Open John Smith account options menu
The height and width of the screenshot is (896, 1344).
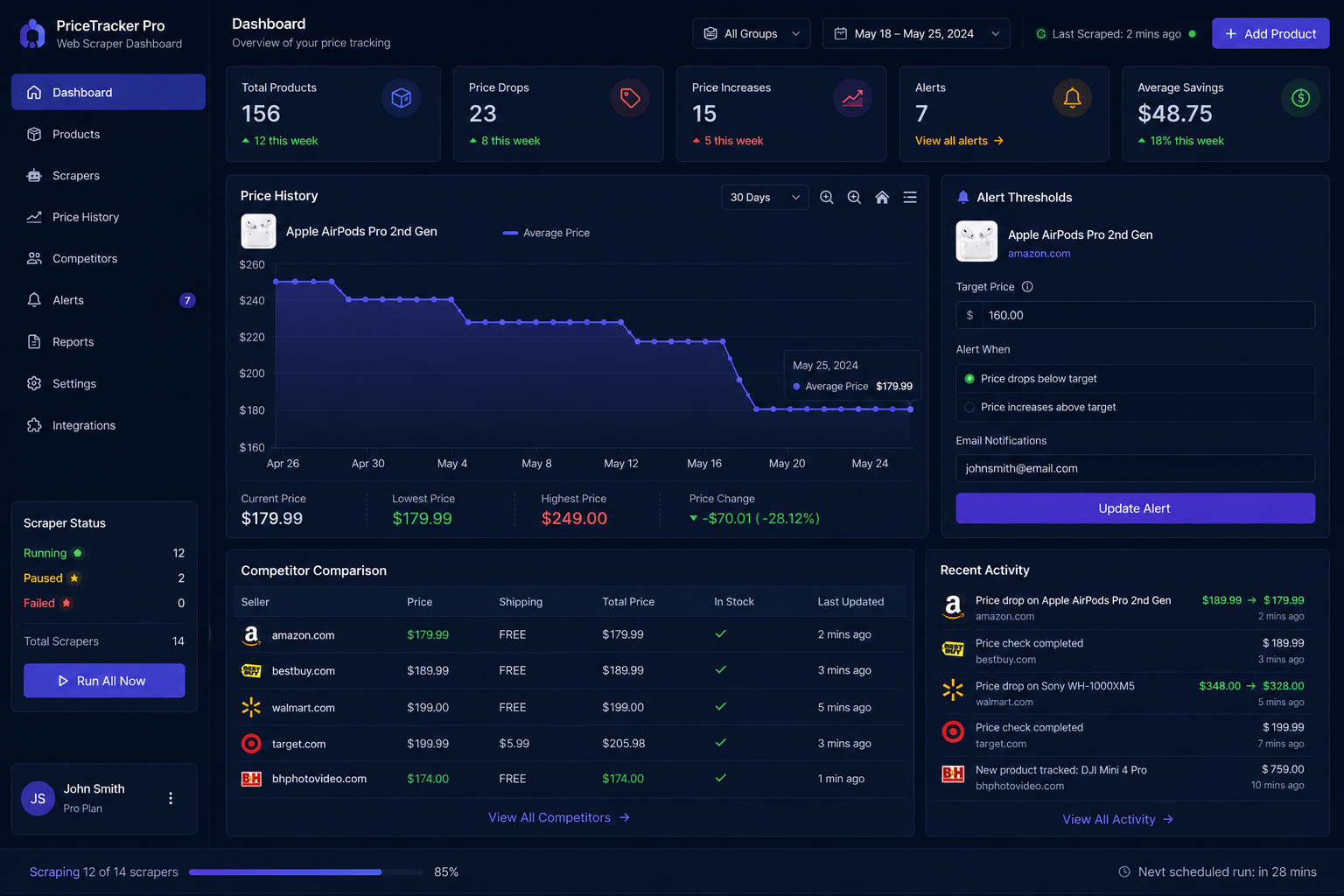click(x=171, y=798)
